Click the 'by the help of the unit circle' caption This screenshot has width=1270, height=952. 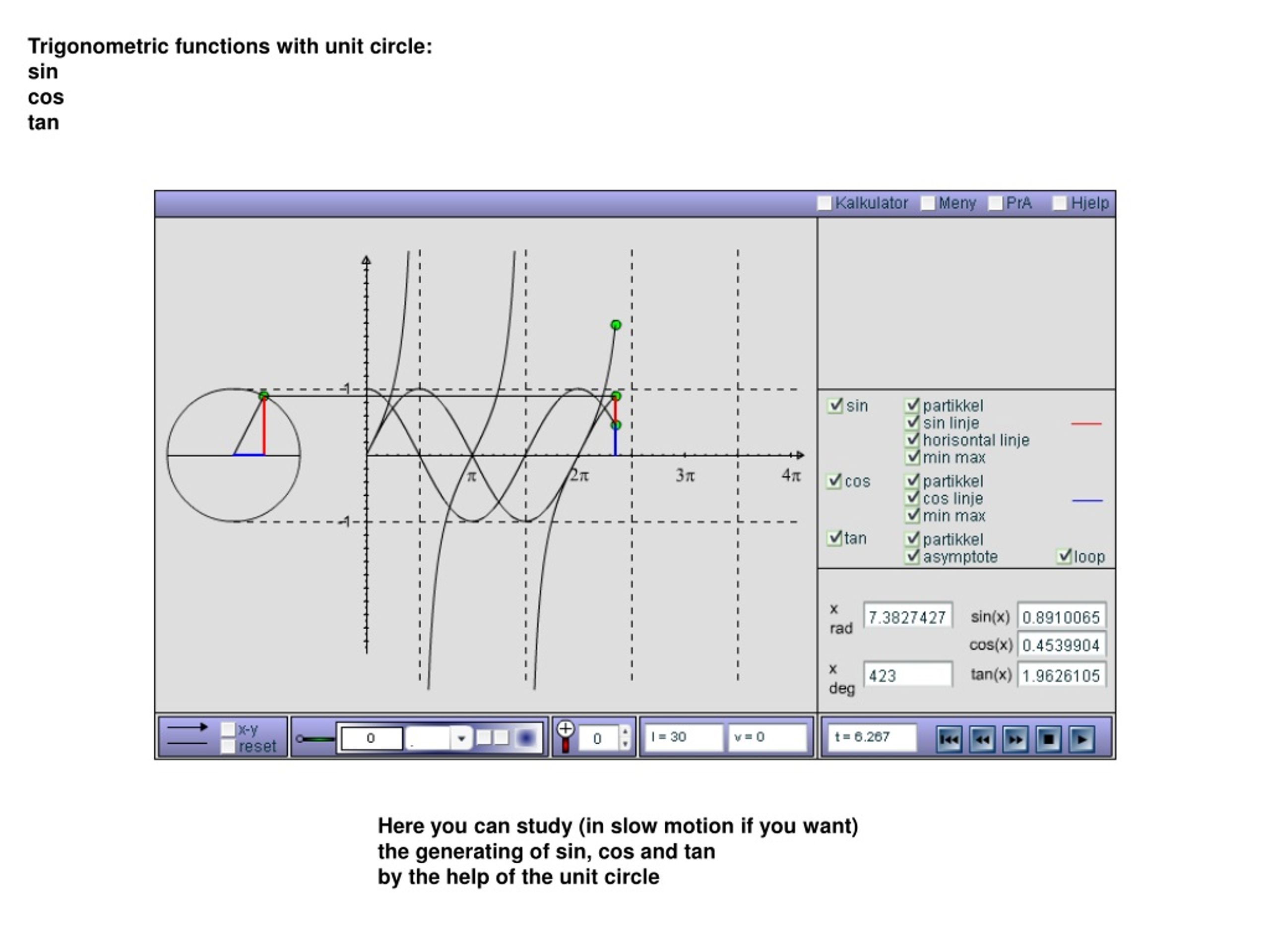(x=518, y=877)
